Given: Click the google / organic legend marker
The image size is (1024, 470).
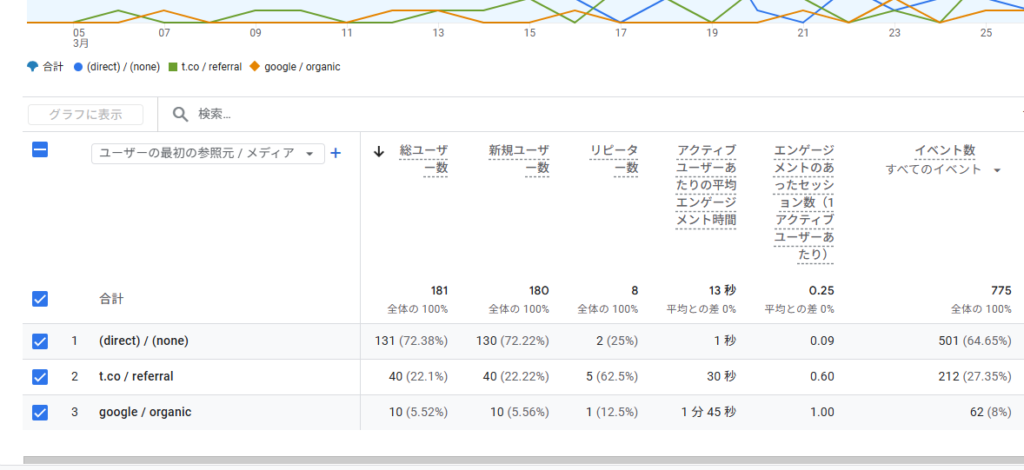Looking at the screenshot, I should (x=255, y=67).
